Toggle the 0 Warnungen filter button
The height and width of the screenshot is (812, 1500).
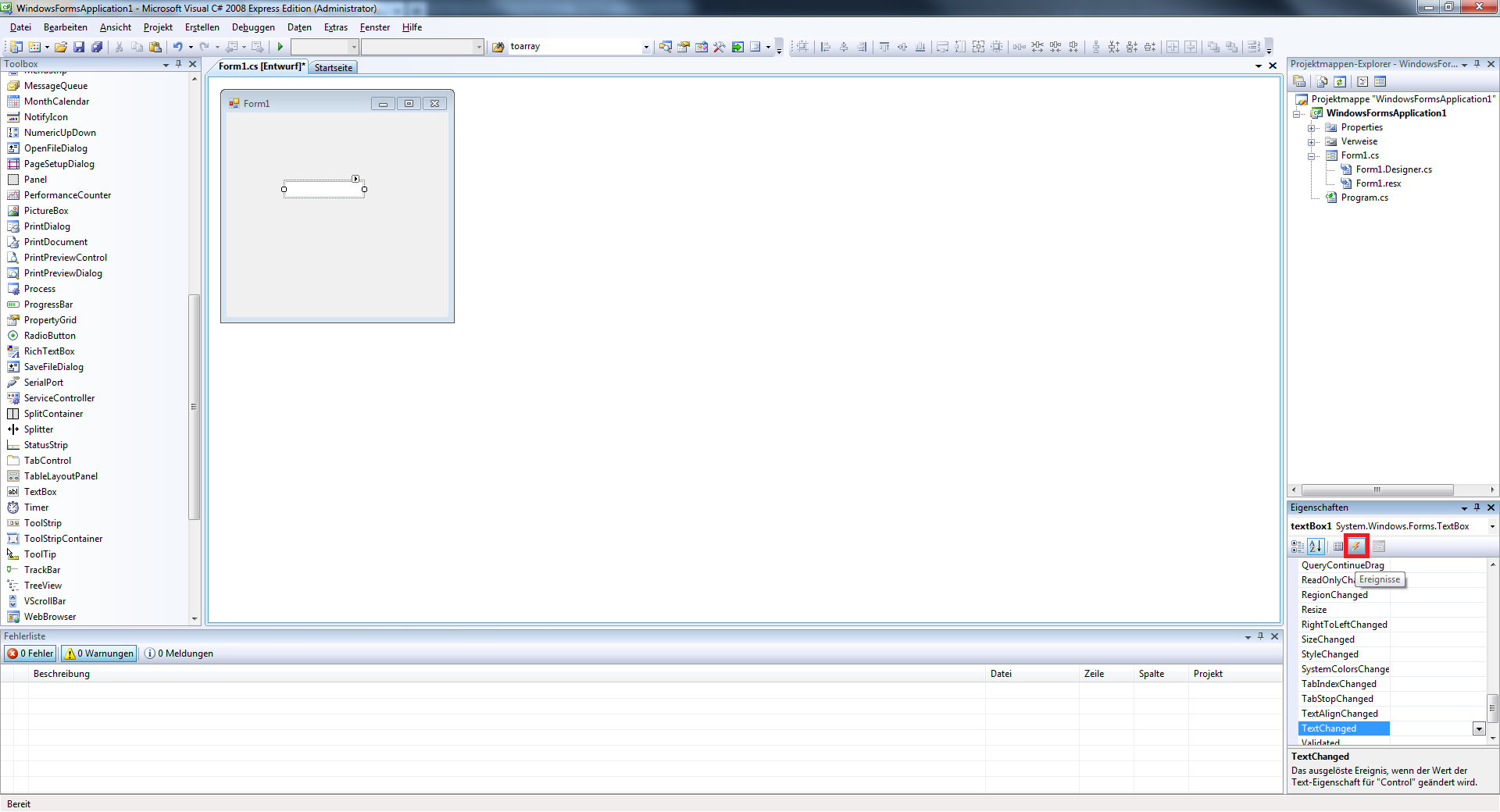coord(98,654)
